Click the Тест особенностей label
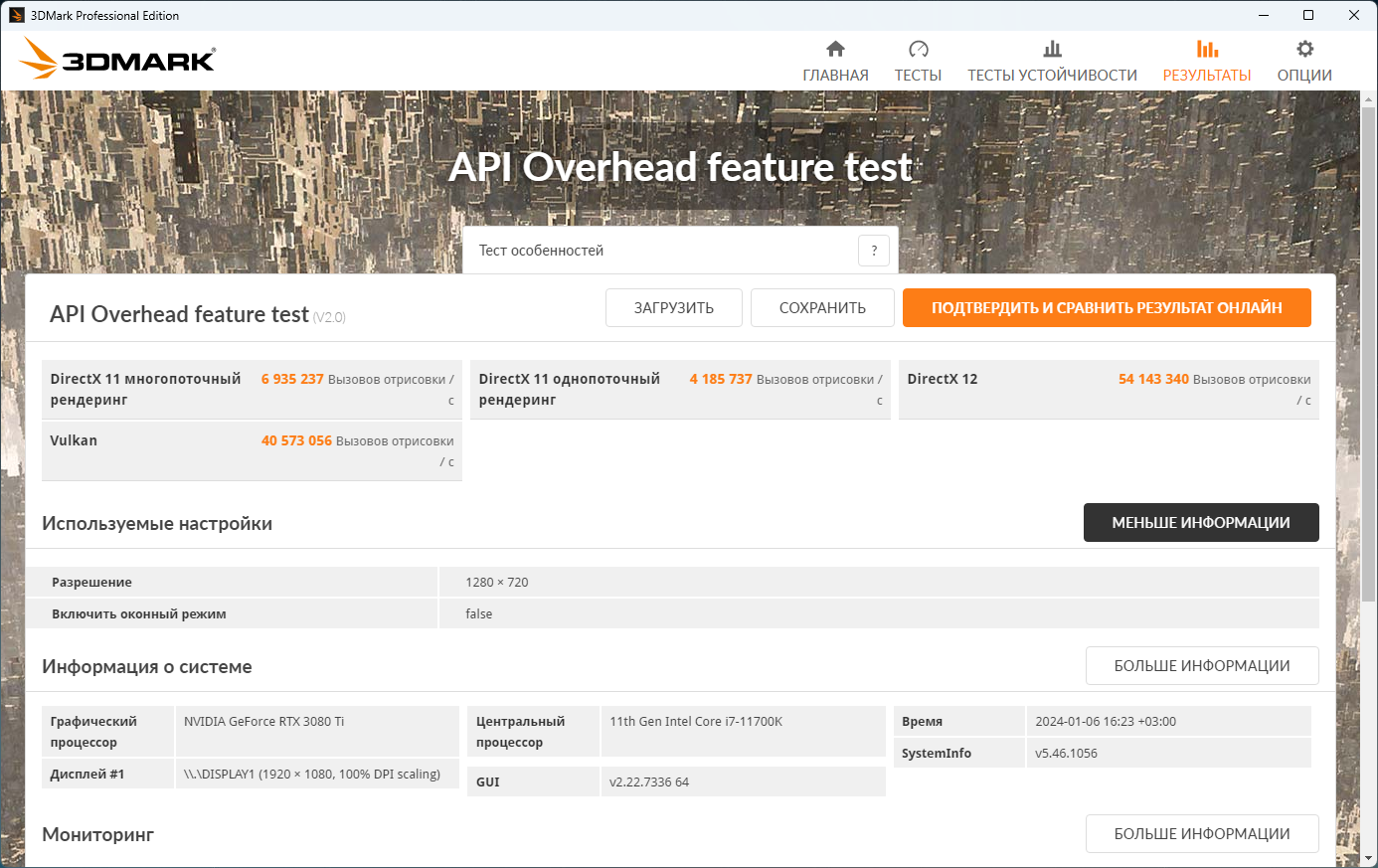1378x868 pixels. pyautogui.click(x=541, y=251)
